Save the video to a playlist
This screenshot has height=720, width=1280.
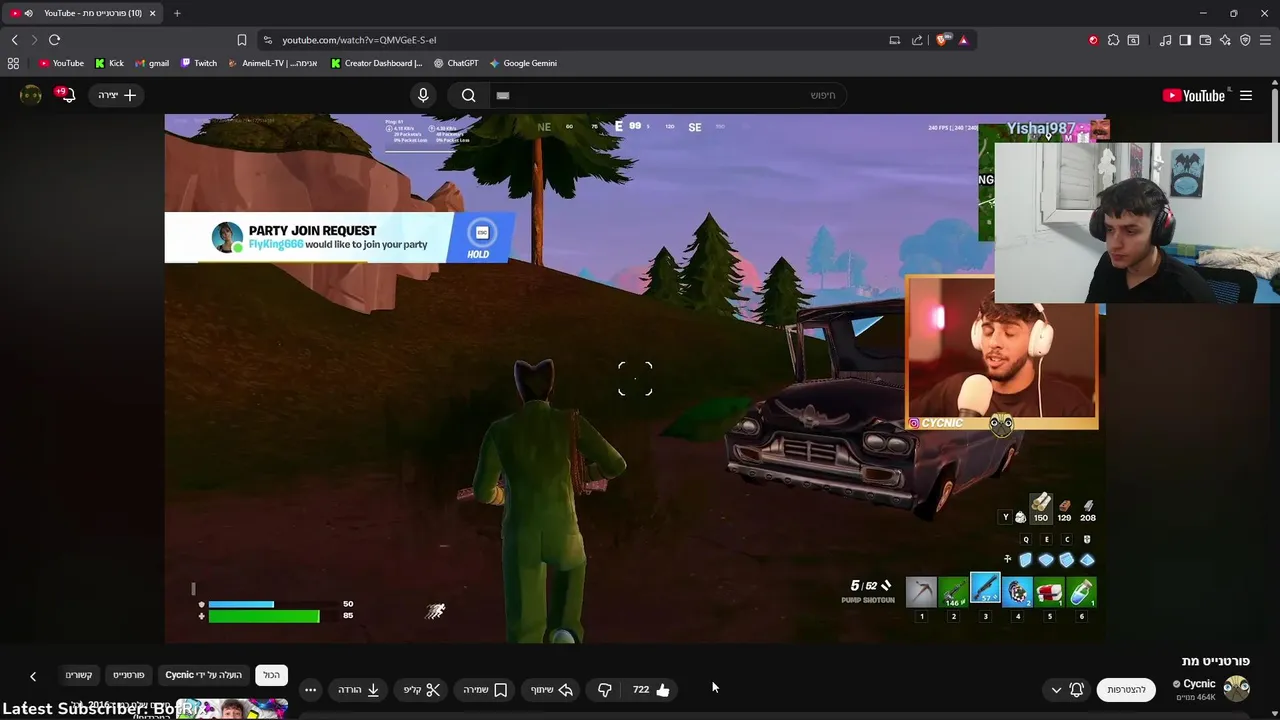(x=485, y=689)
